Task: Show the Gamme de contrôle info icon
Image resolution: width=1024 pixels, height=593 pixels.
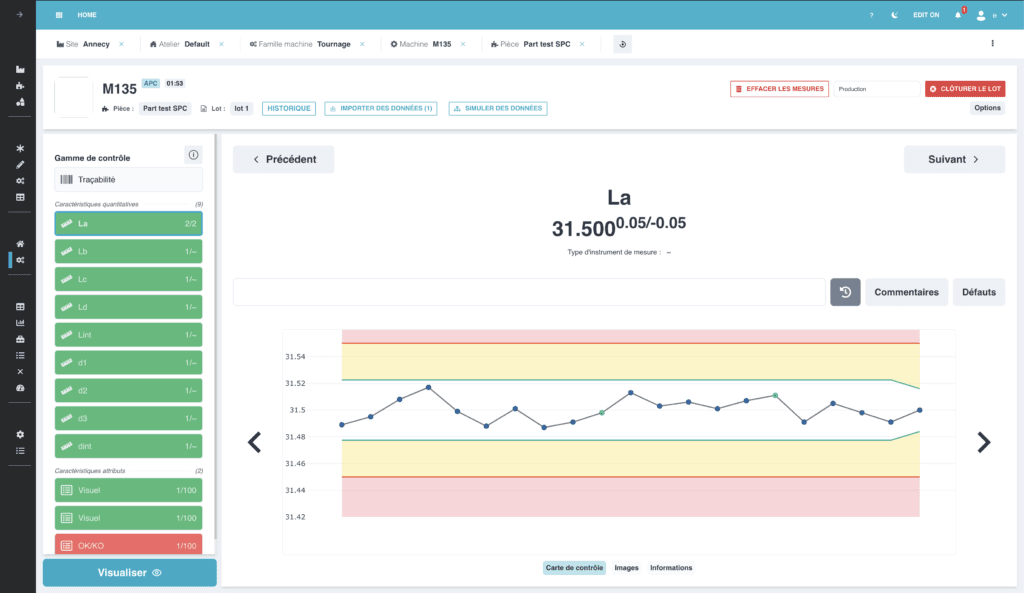Action: click(193, 155)
